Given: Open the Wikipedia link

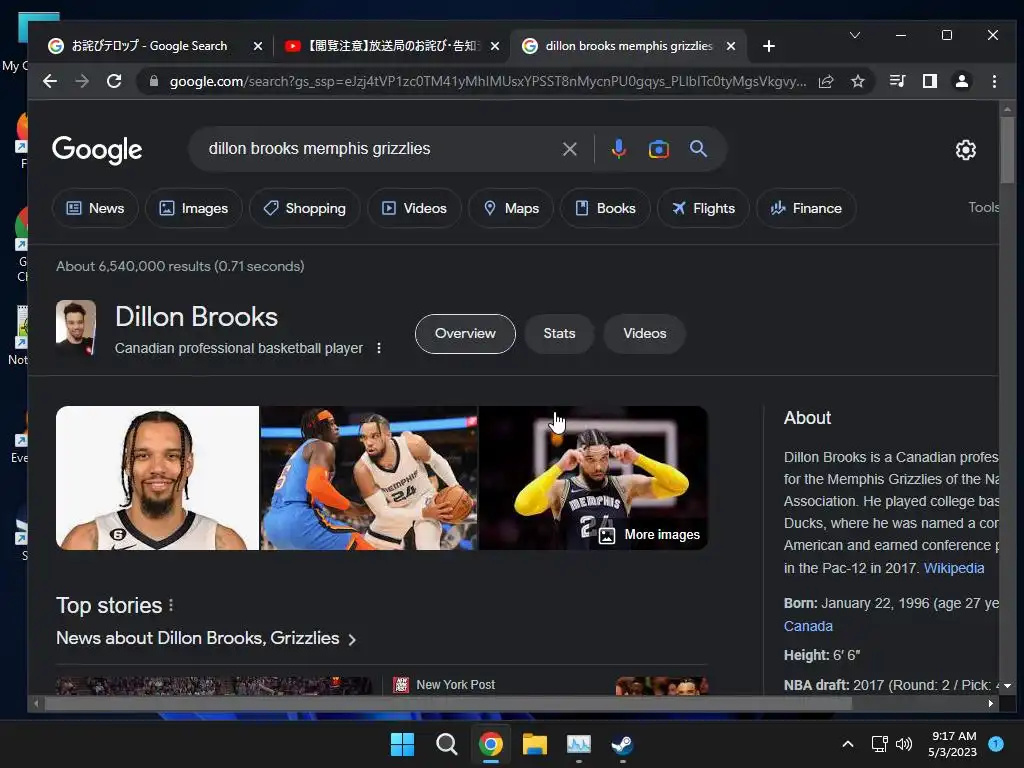Looking at the screenshot, I should click(953, 568).
